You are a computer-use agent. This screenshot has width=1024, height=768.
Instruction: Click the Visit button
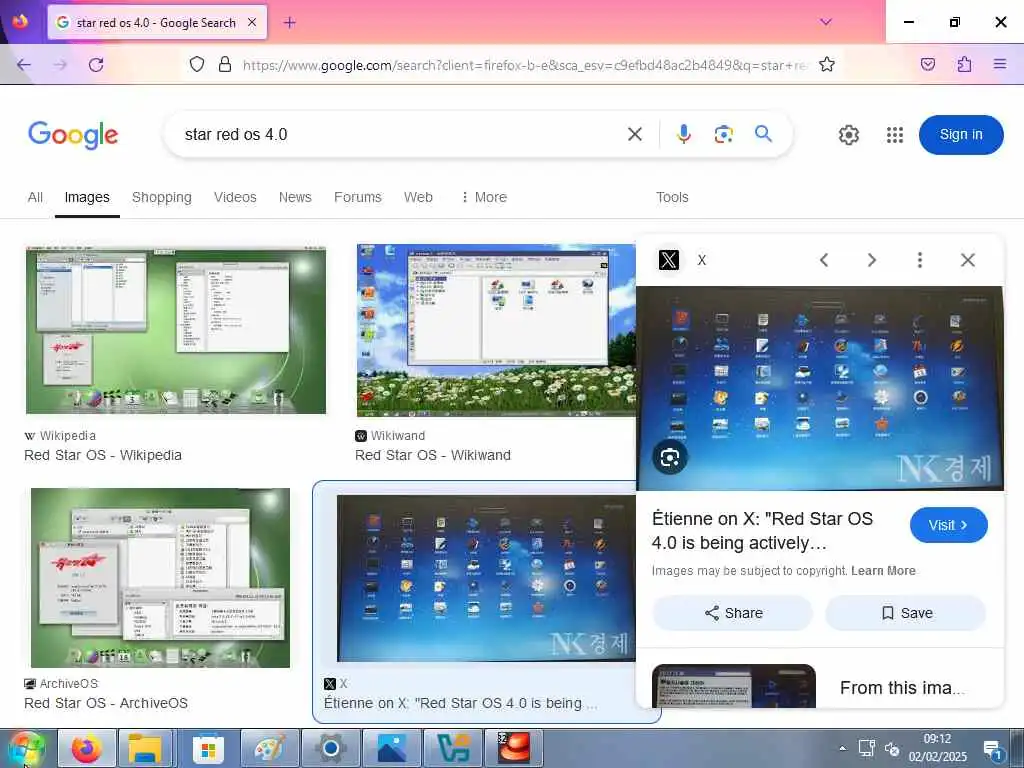[x=948, y=525]
